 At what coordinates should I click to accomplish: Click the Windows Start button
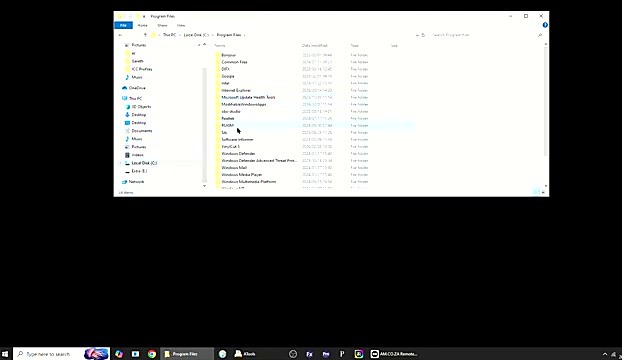5,354
